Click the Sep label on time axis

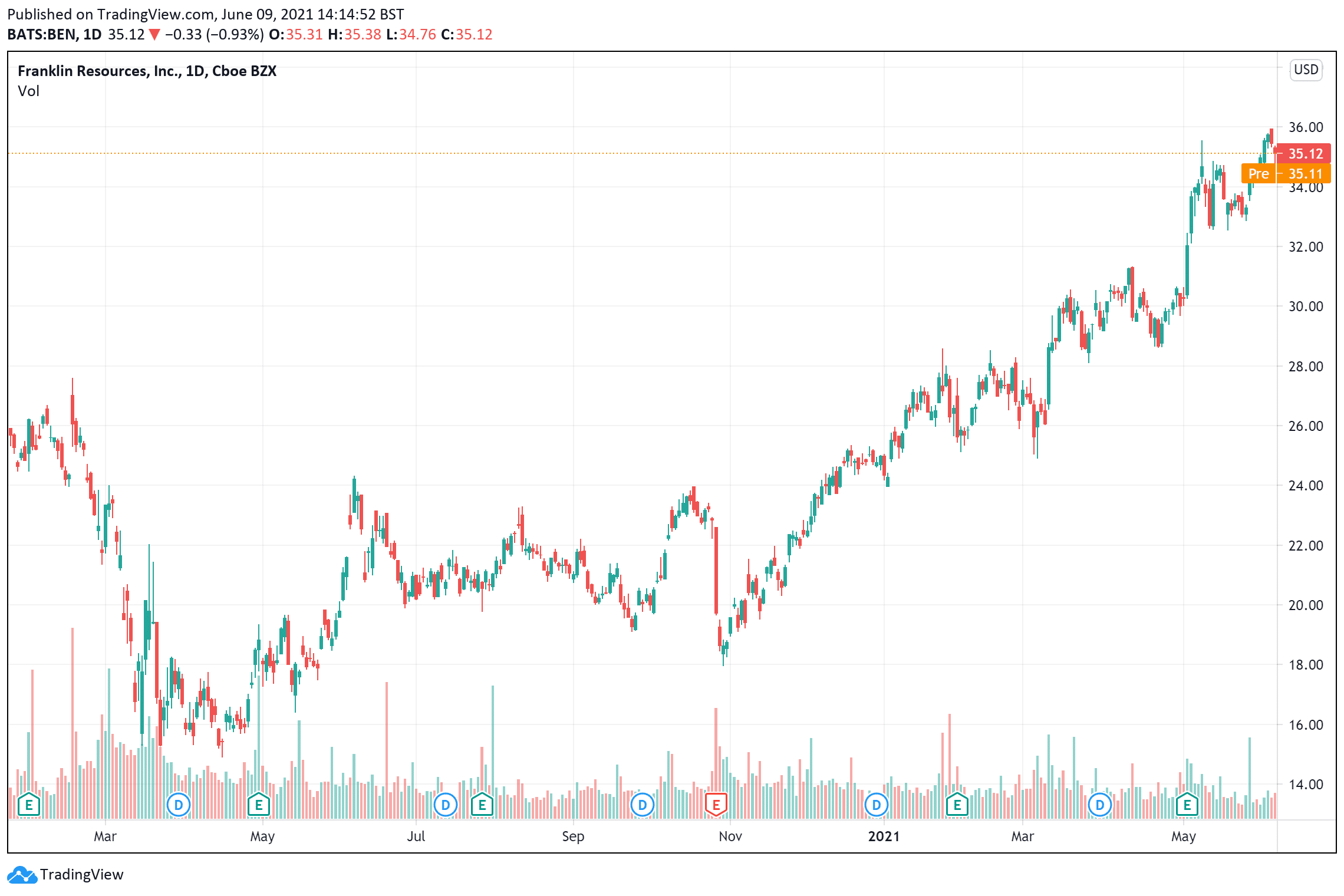pyautogui.click(x=573, y=836)
